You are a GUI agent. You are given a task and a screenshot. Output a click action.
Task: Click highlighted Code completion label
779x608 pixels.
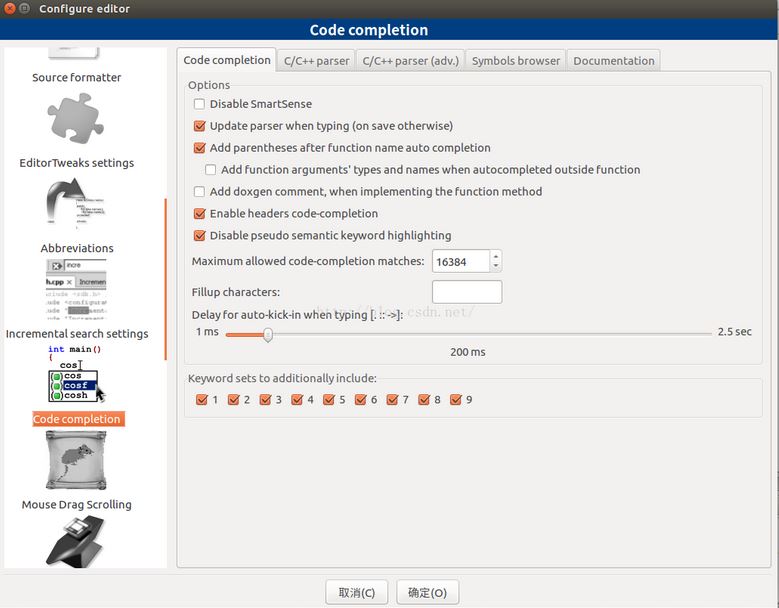click(x=77, y=419)
